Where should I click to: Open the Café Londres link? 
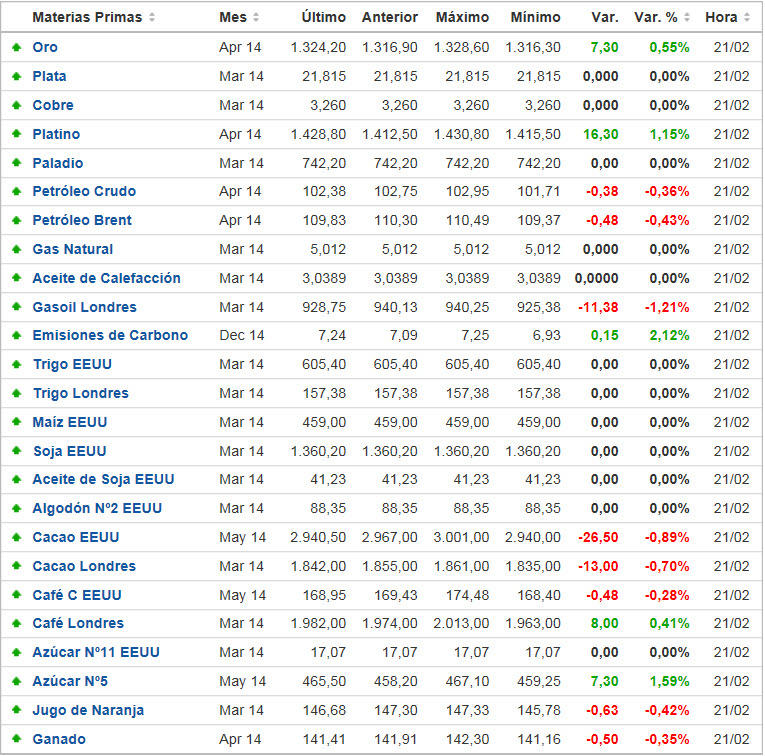click(x=78, y=624)
